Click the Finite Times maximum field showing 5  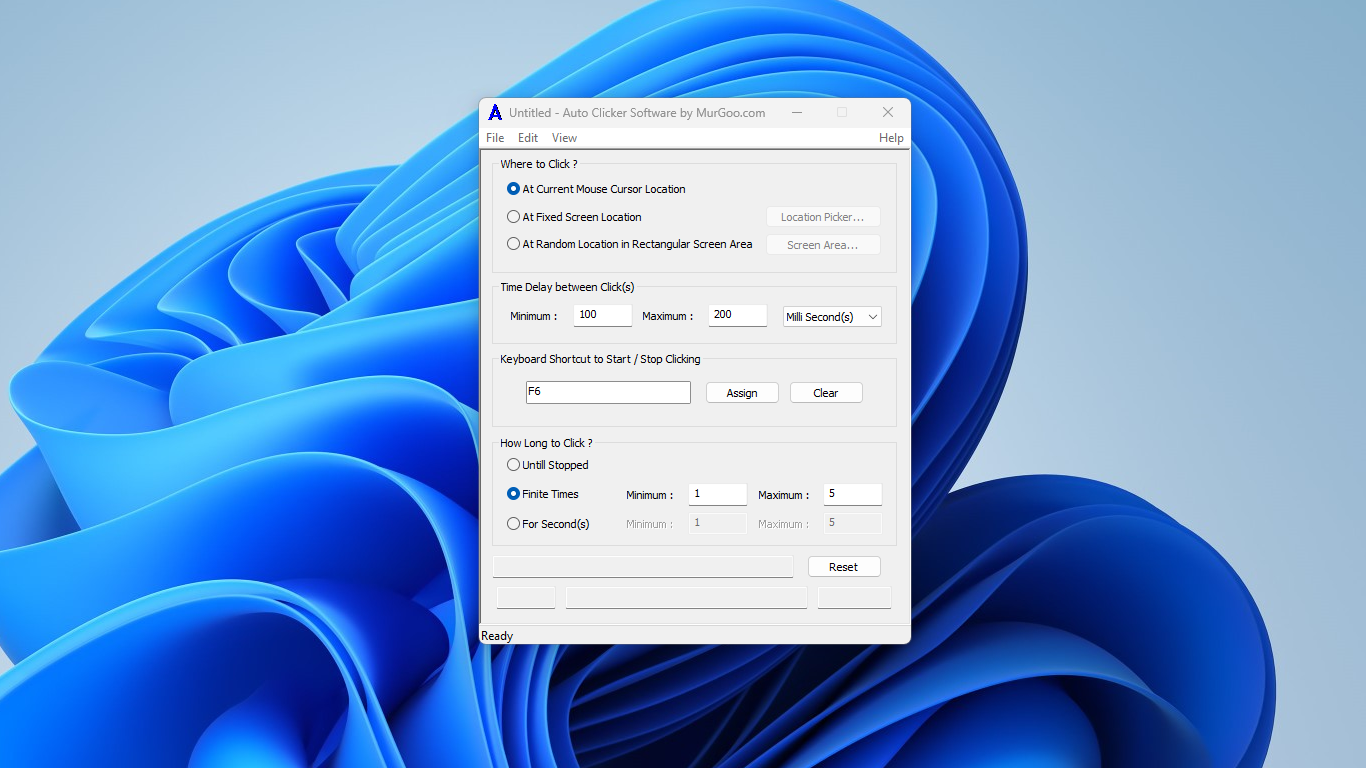click(851, 494)
